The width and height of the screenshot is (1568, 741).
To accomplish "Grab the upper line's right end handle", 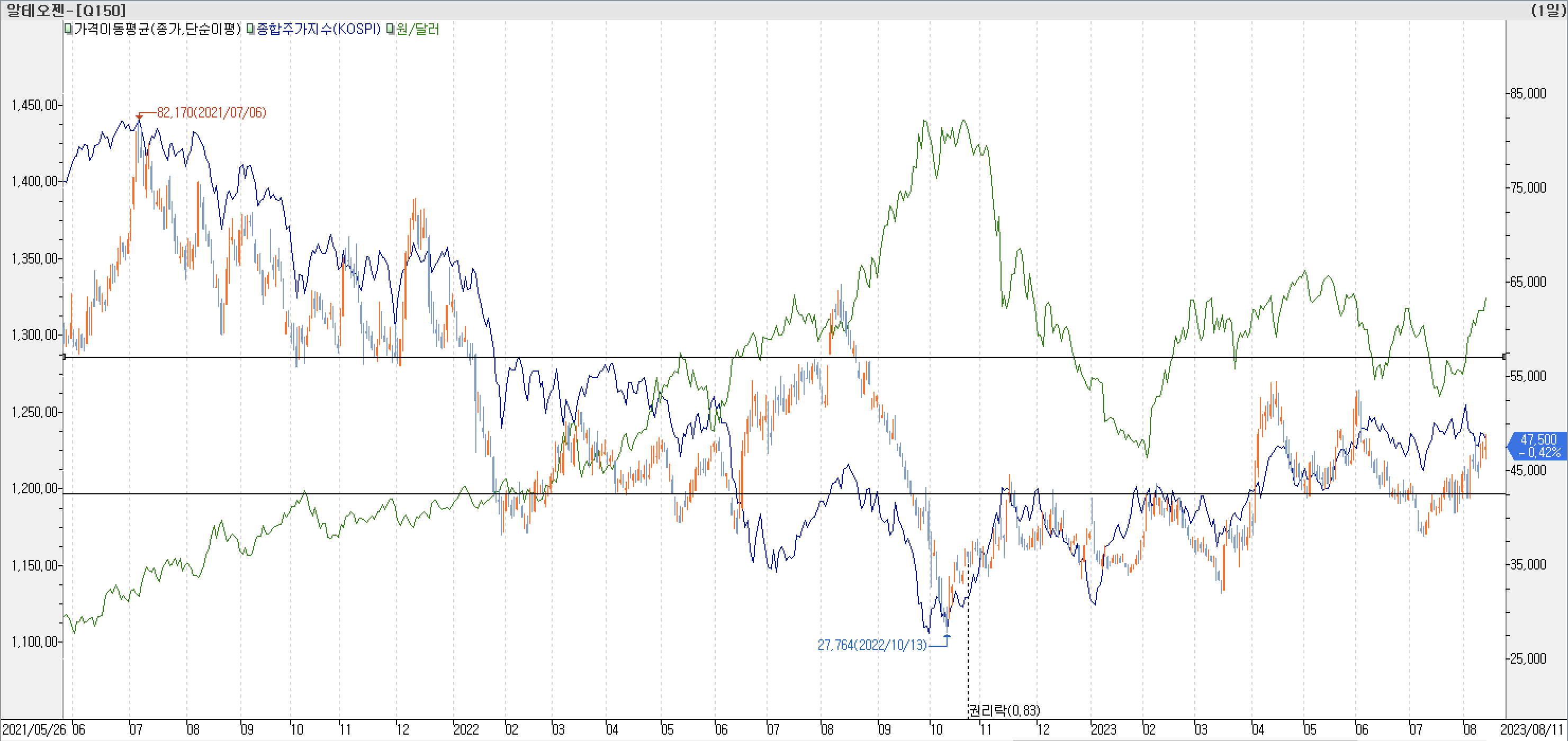I will 1504,357.
